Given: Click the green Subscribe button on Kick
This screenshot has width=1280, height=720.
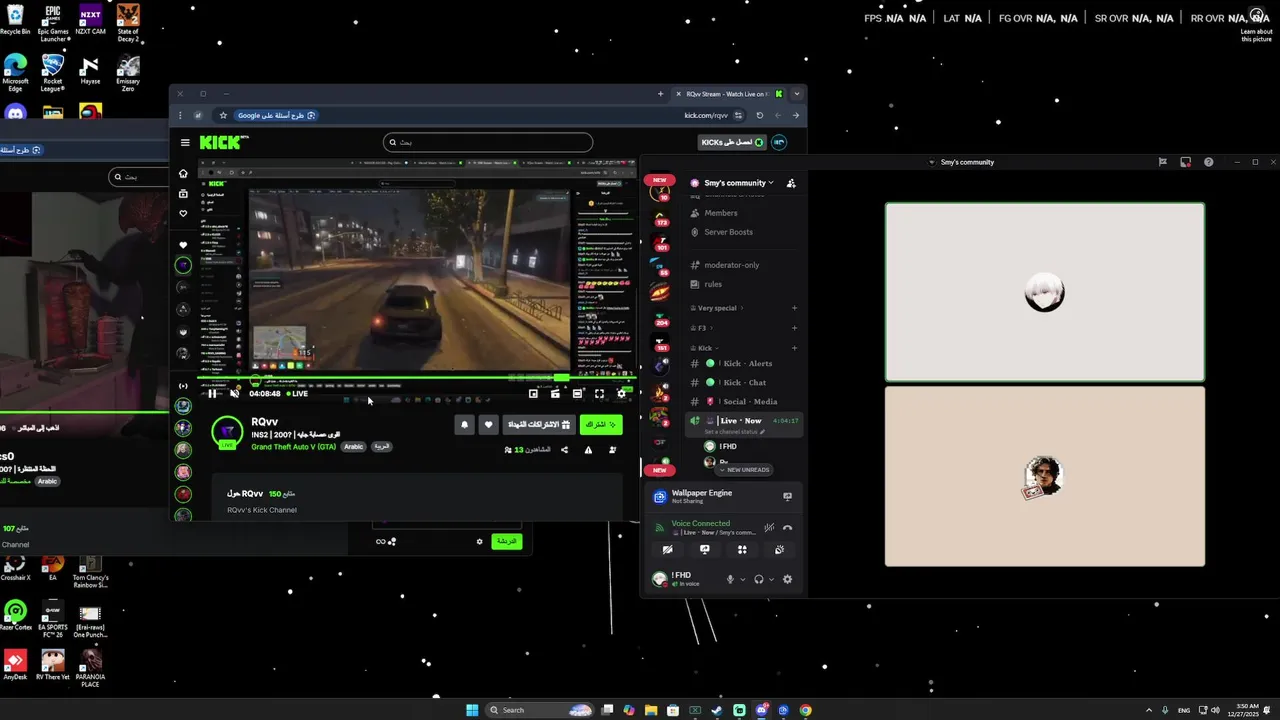Looking at the screenshot, I should (x=601, y=425).
